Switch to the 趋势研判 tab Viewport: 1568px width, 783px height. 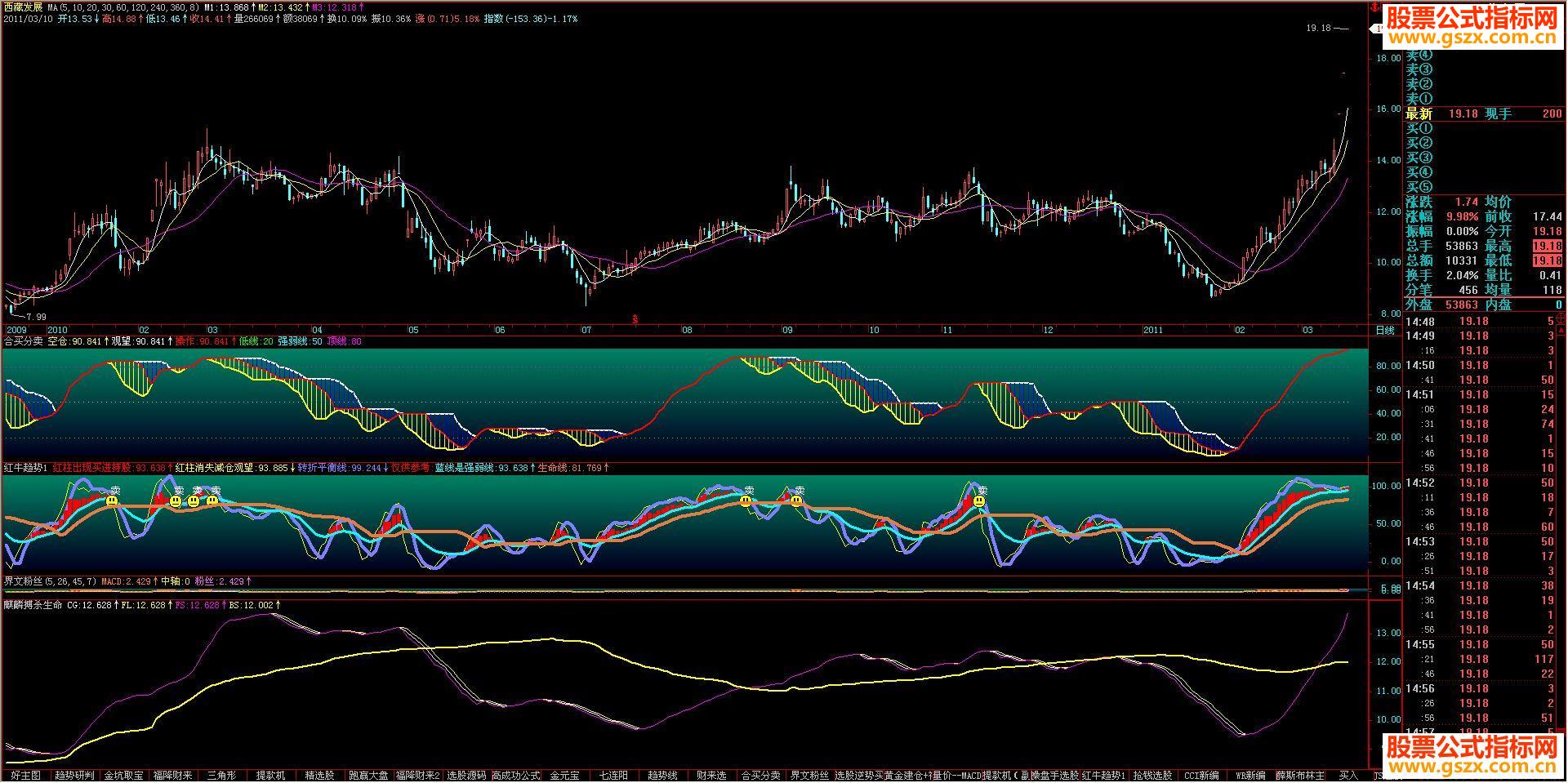[74, 775]
